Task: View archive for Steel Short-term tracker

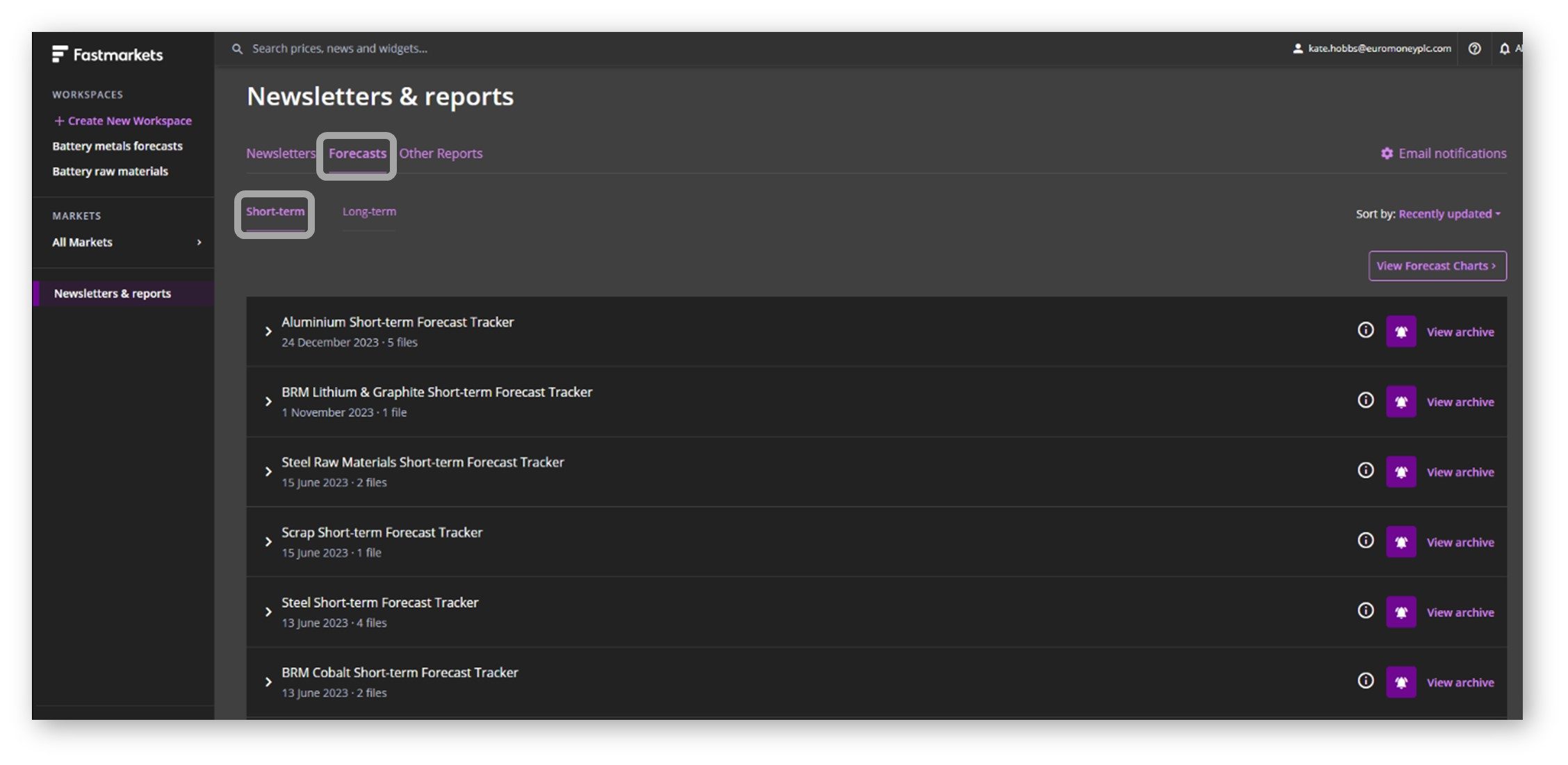Action: coord(1460,613)
